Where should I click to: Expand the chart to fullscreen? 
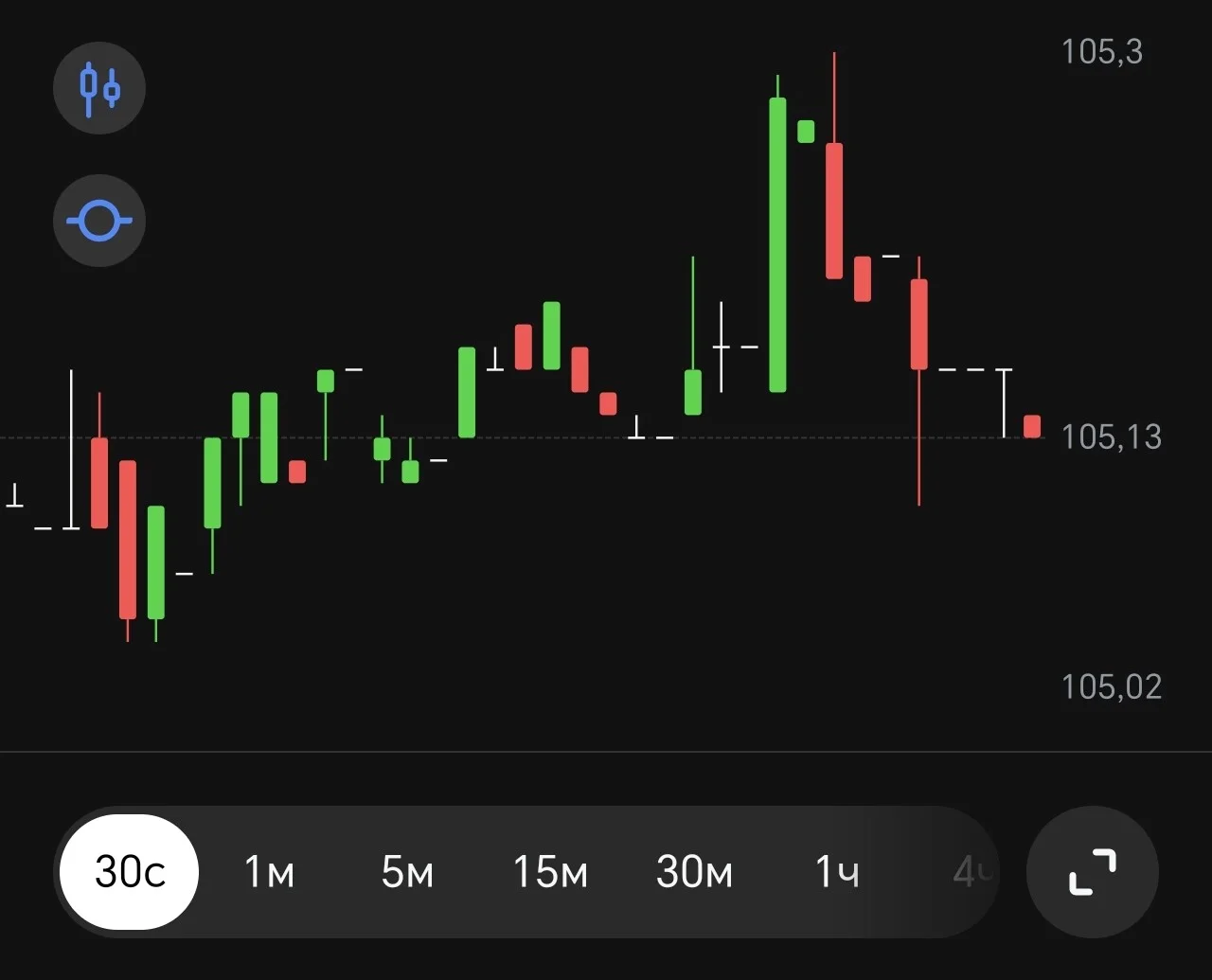click(1093, 872)
